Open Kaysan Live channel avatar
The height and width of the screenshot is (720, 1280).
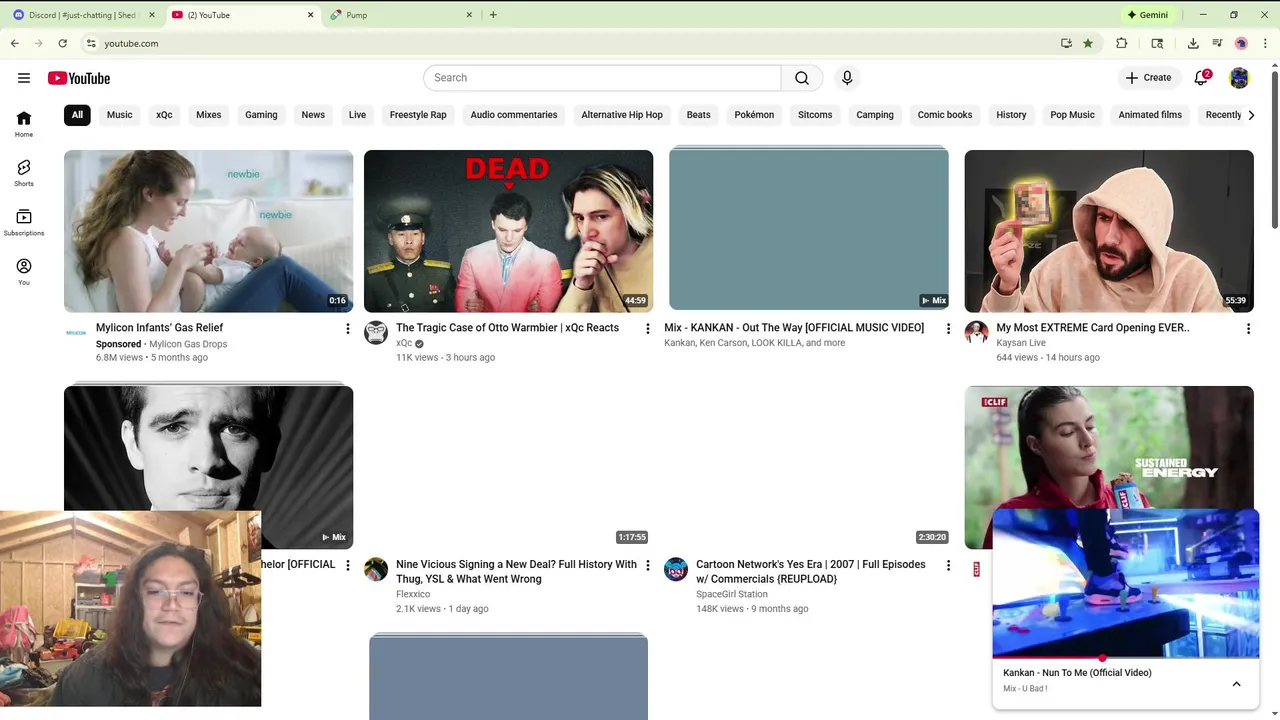click(976, 333)
